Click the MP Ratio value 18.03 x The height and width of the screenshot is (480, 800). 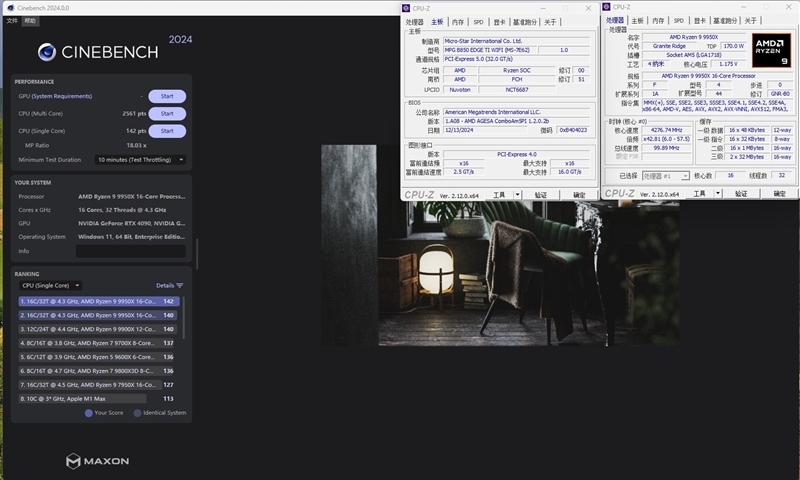[136, 145]
